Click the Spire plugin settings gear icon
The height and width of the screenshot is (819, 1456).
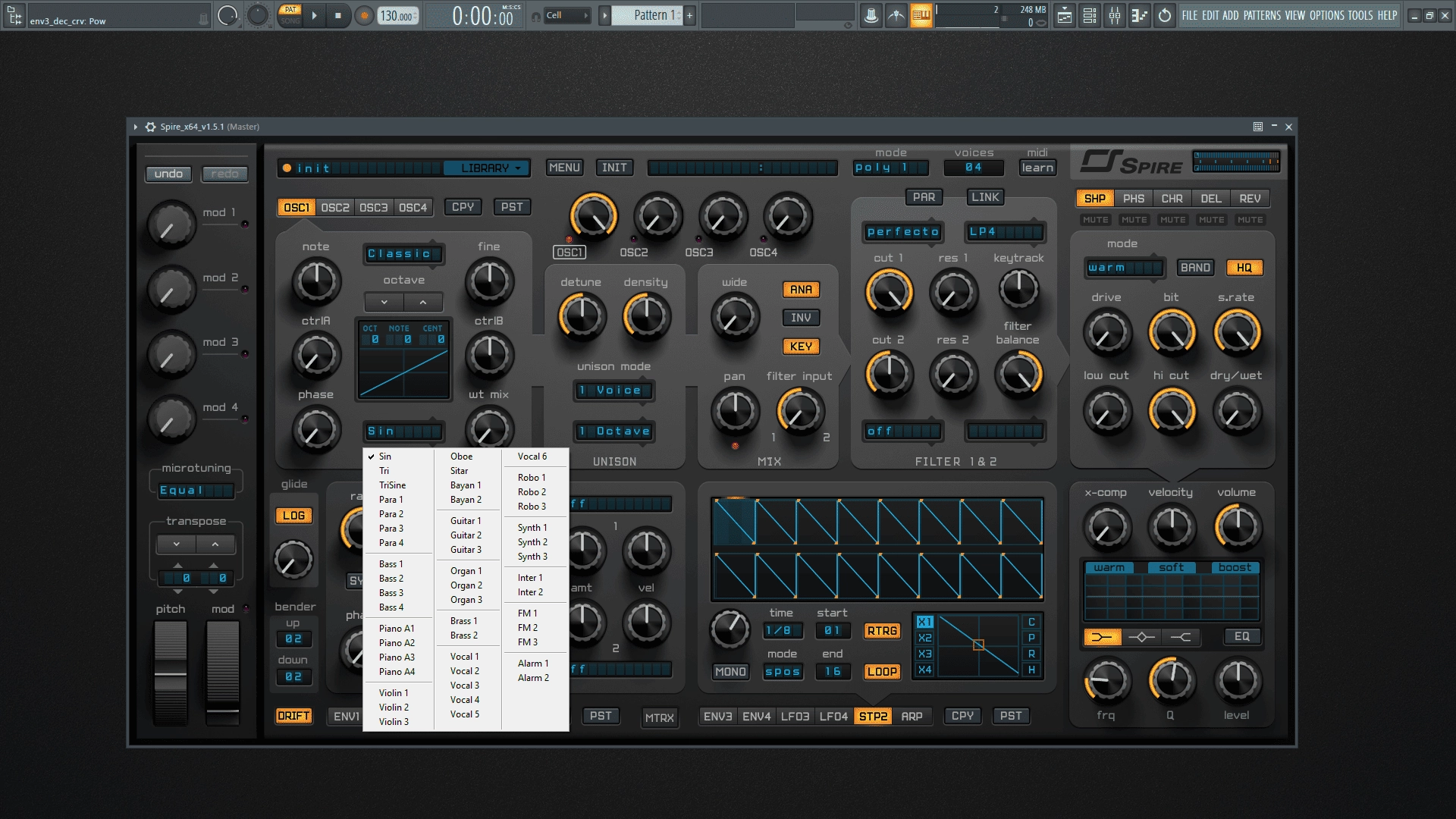click(x=150, y=127)
